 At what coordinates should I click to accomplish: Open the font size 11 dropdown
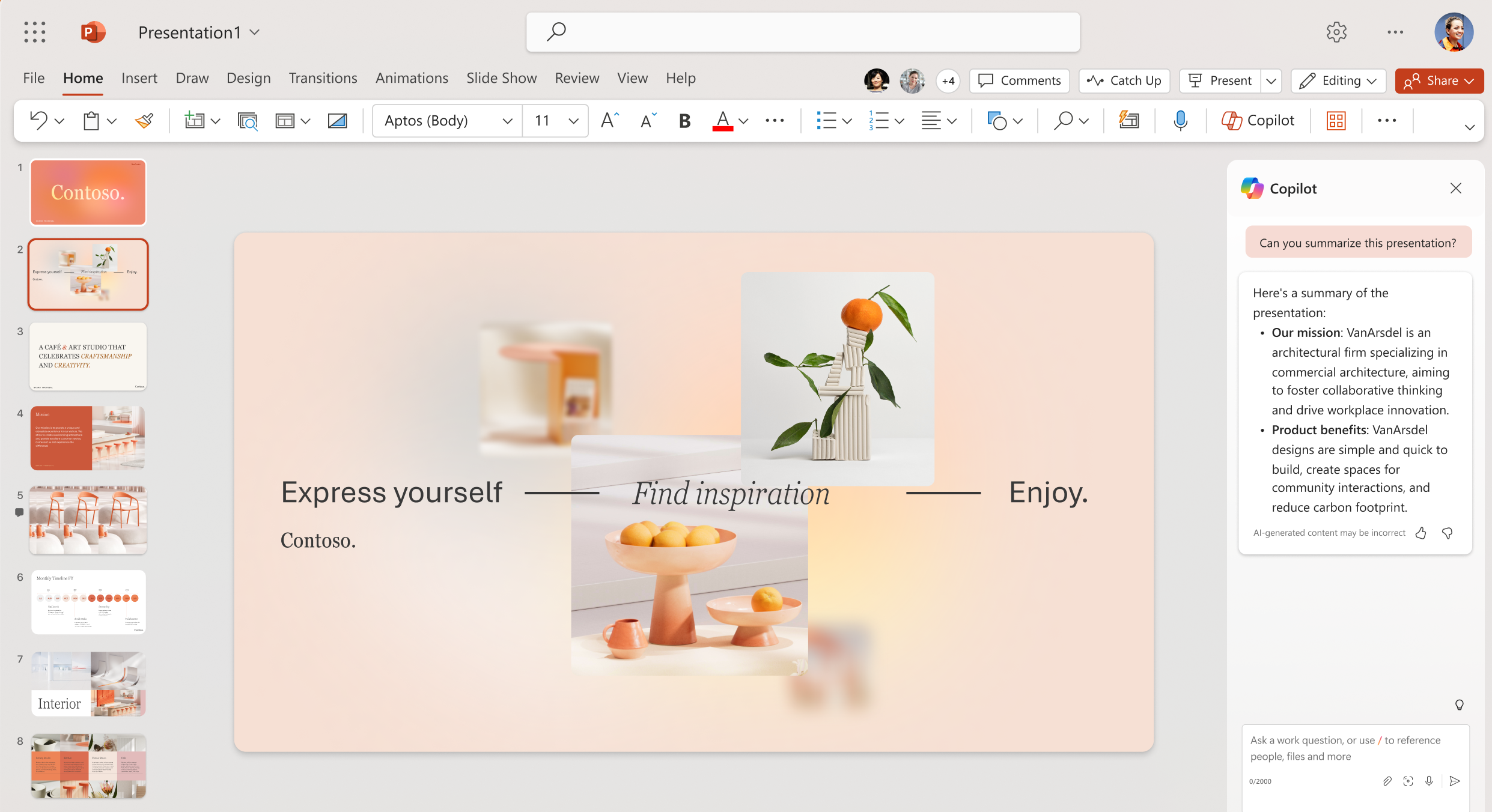[574, 121]
